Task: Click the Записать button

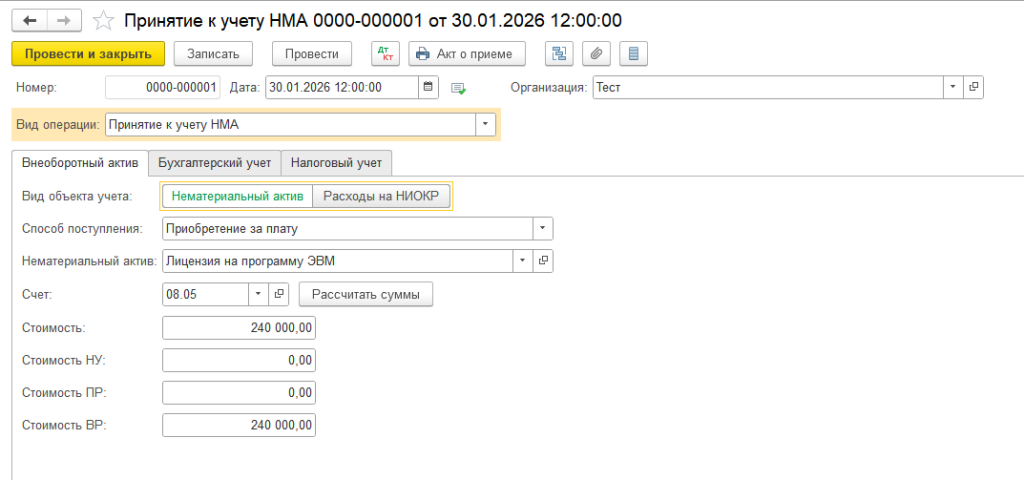Action: (214, 54)
